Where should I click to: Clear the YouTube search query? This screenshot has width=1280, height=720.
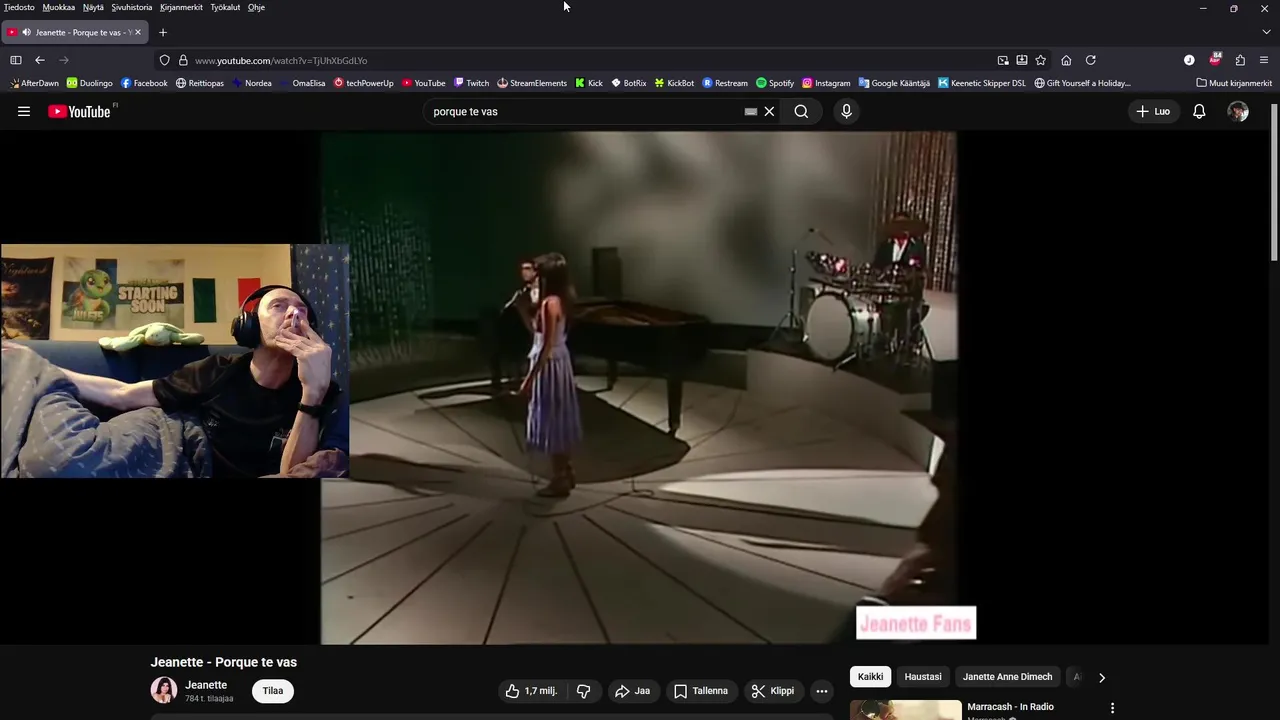769,112
